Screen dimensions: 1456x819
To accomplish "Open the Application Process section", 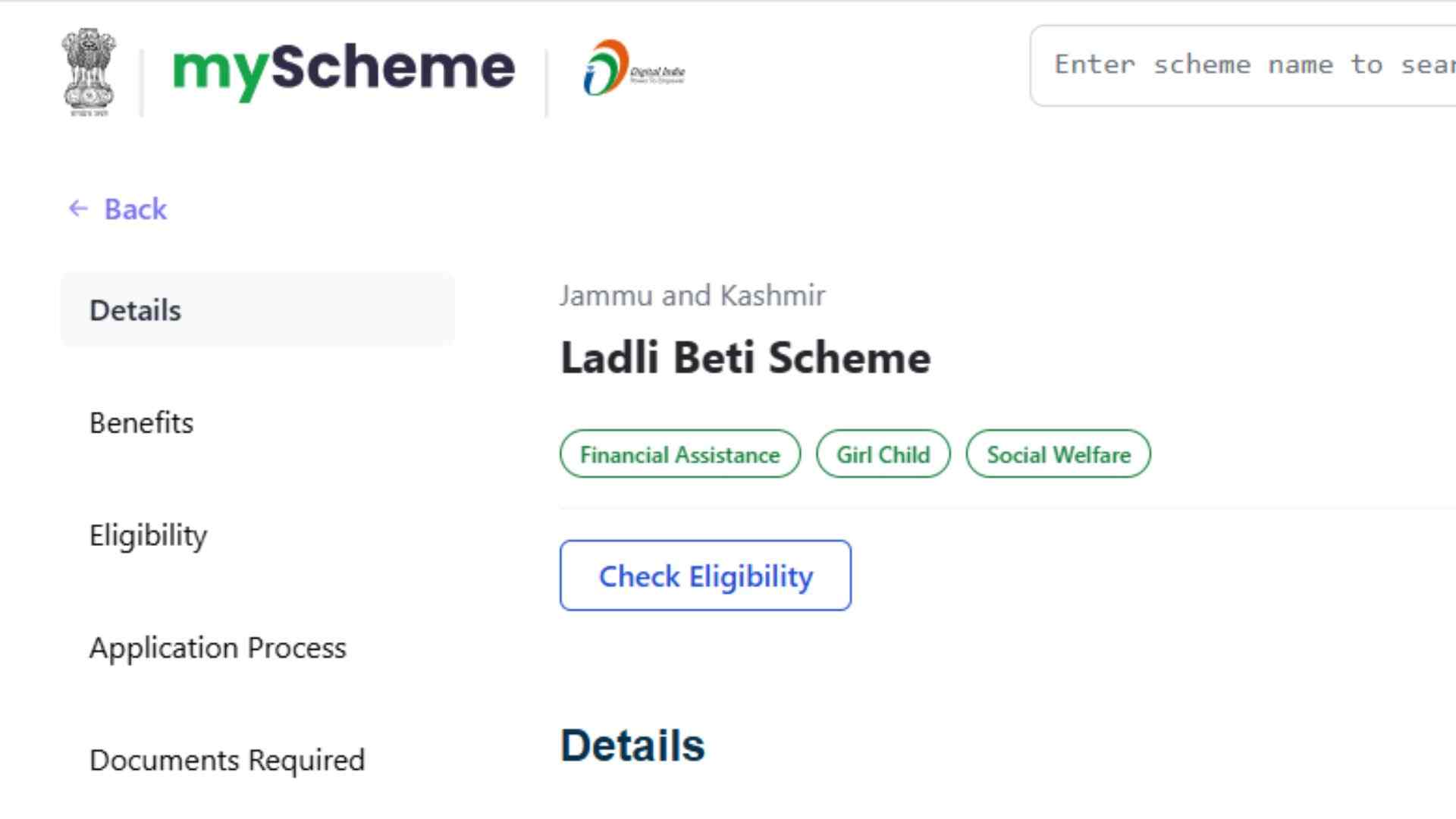I will pos(218,648).
